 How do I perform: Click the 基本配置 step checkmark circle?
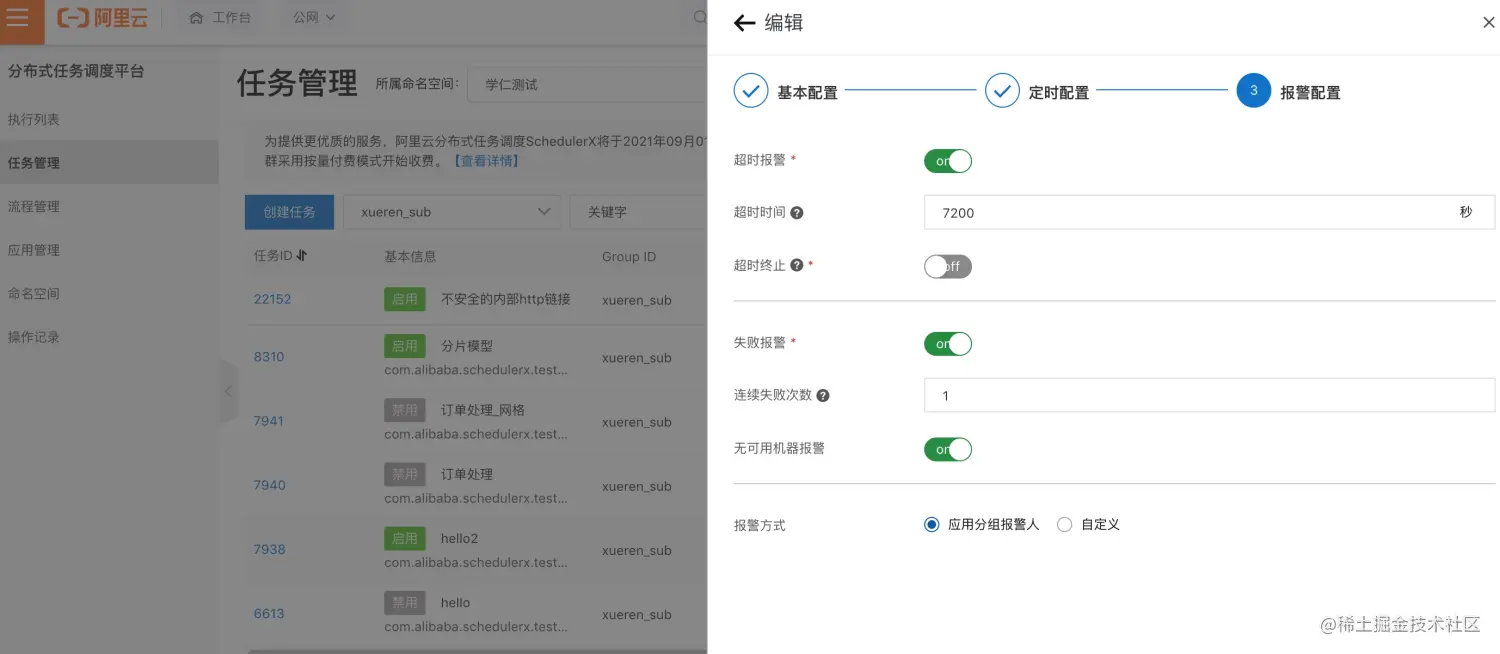751,91
